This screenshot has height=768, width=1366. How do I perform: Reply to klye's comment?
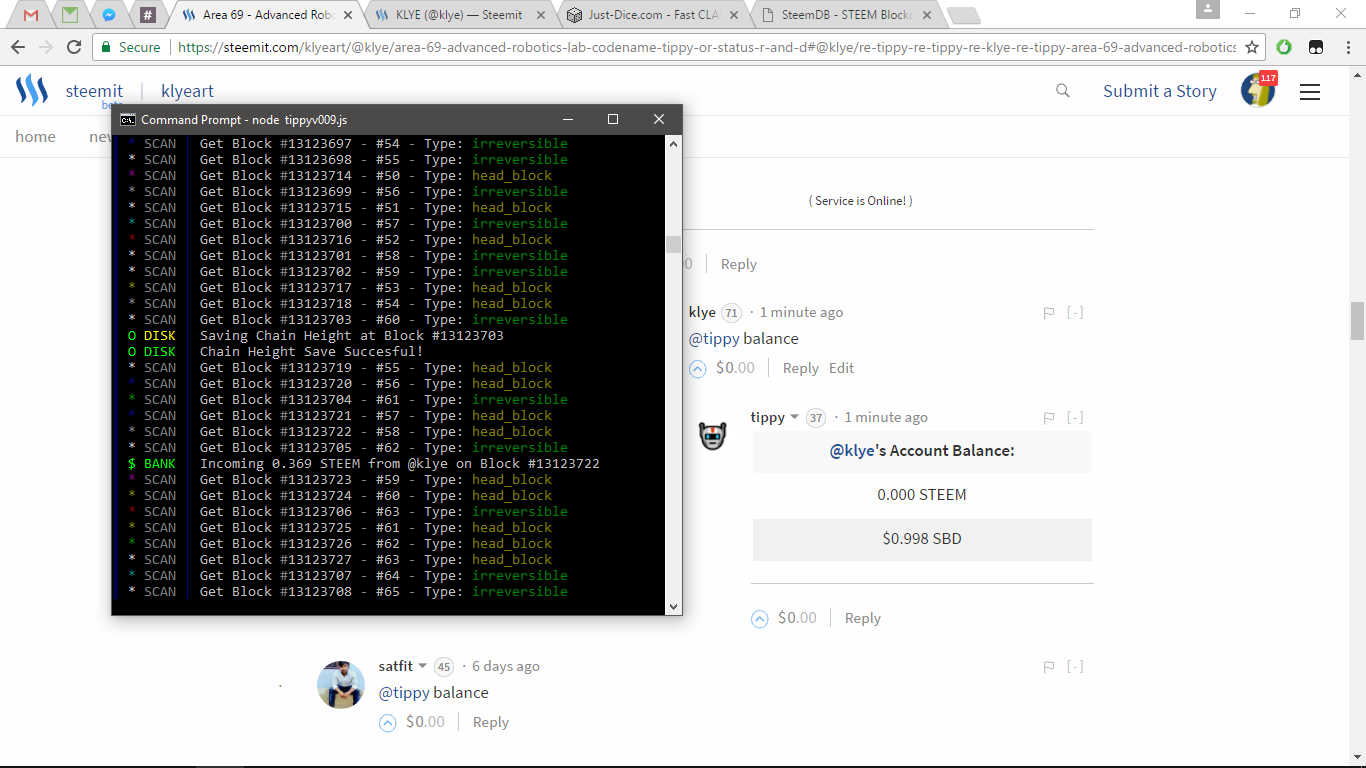tap(800, 368)
